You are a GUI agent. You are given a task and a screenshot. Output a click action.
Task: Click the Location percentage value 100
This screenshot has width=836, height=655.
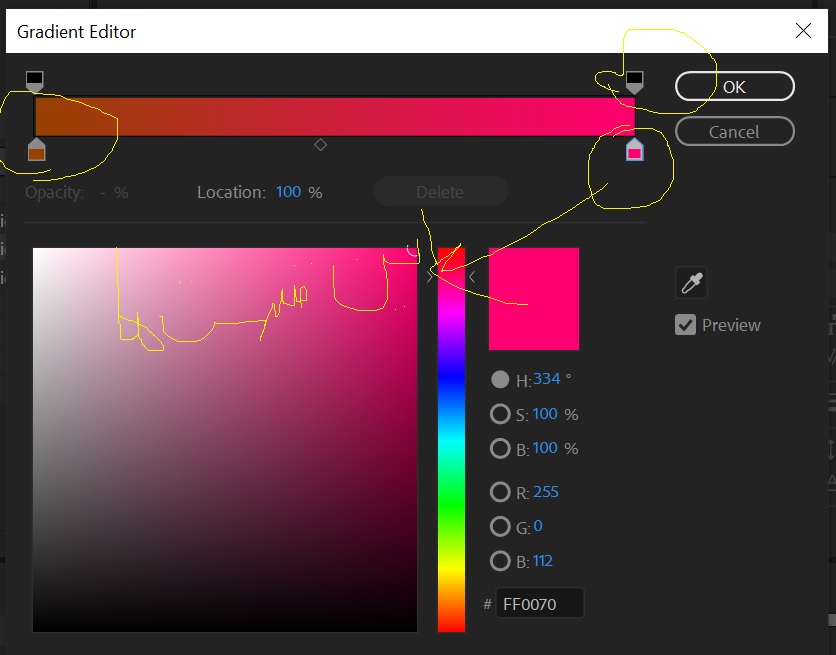click(288, 192)
